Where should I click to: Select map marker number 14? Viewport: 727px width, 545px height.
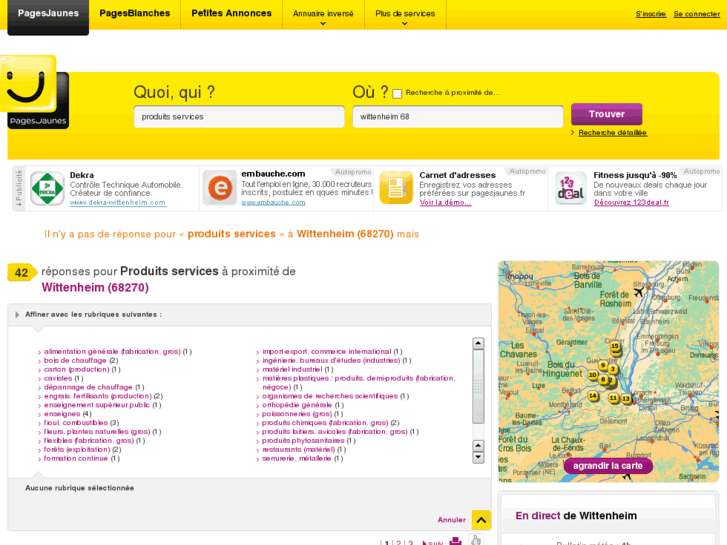593,396
